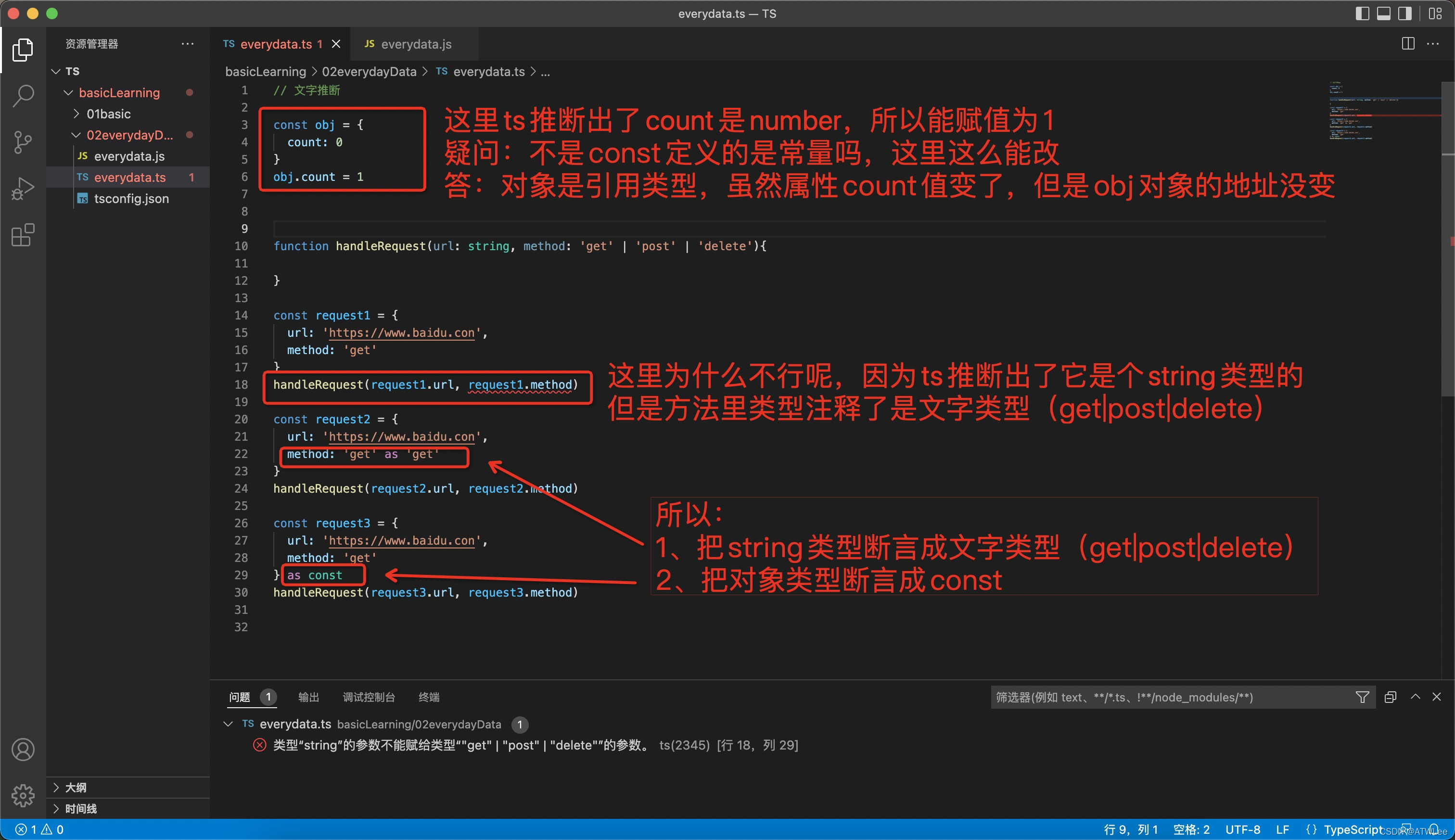Screen dimensions: 1455x840
Task: Toggle the secondary side bar layout button
Action: (x=1405, y=14)
